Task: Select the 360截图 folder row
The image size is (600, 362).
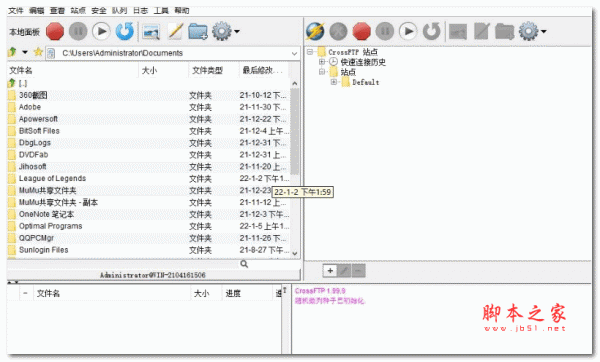Action: [x=148, y=95]
